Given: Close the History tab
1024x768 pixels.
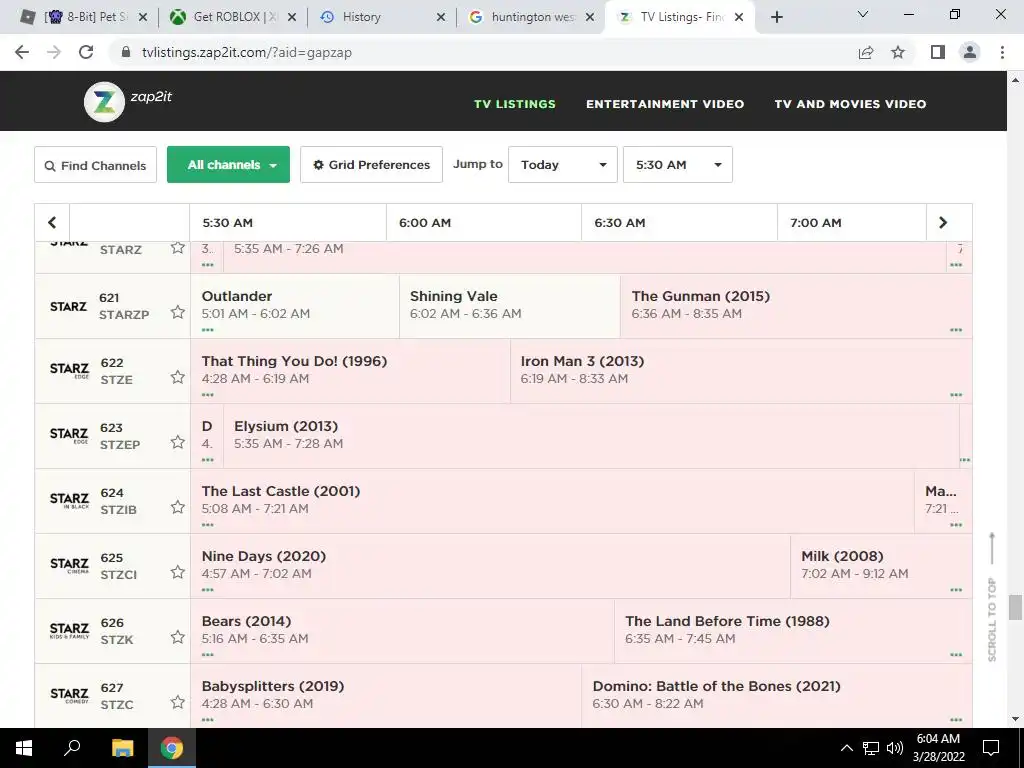Looking at the screenshot, I should click(441, 18).
